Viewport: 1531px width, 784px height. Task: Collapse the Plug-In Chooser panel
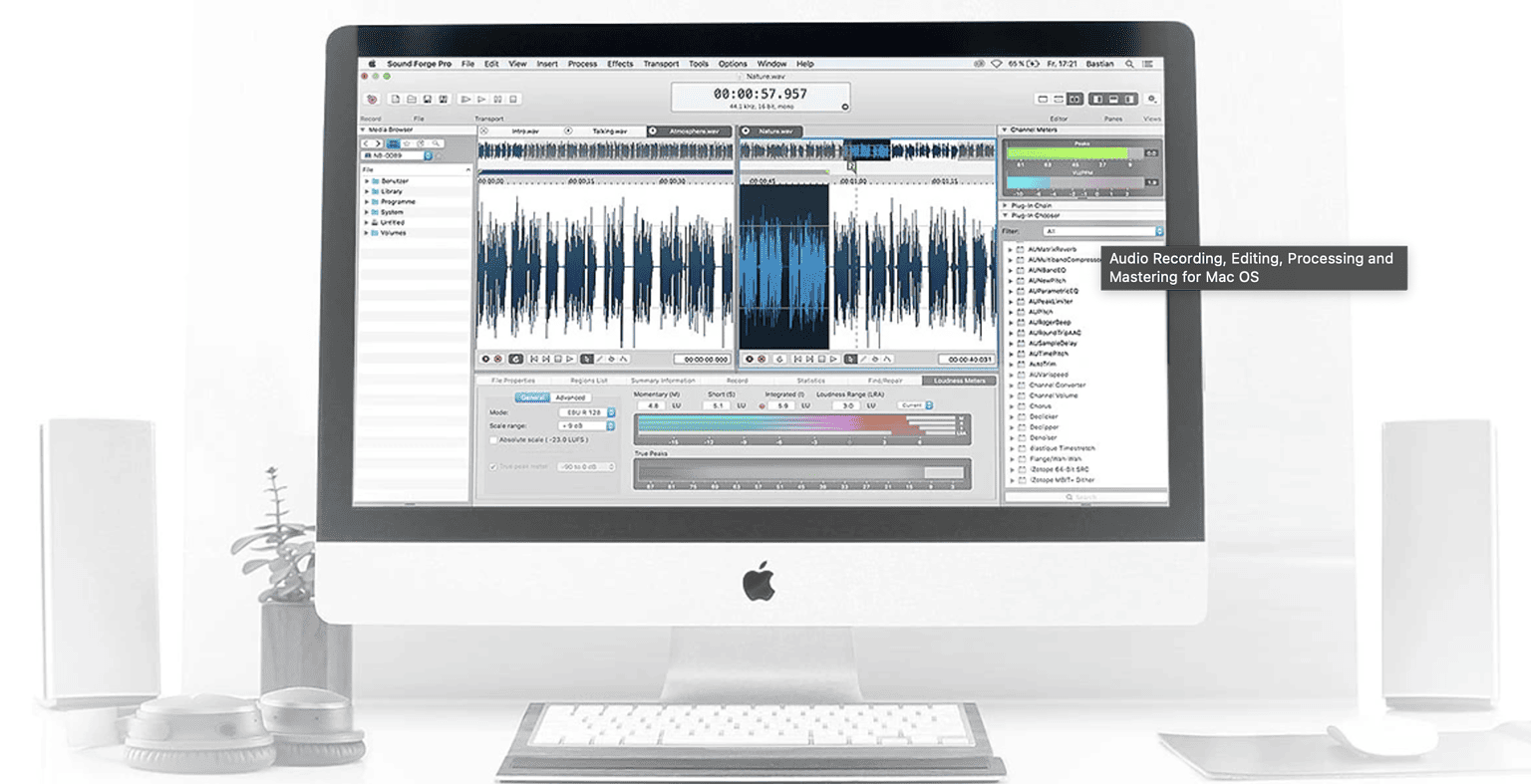1005,214
